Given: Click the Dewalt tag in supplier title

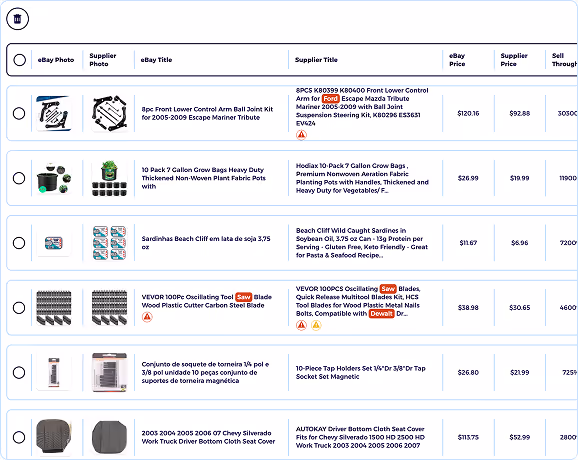Looking at the screenshot, I should (x=382, y=313).
